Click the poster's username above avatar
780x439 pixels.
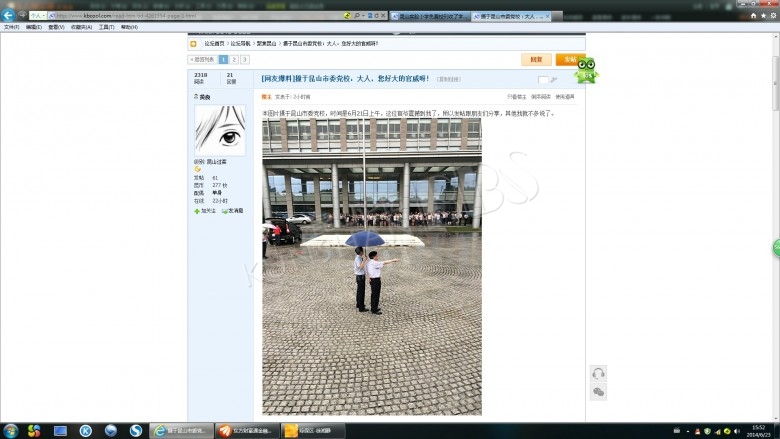point(205,97)
